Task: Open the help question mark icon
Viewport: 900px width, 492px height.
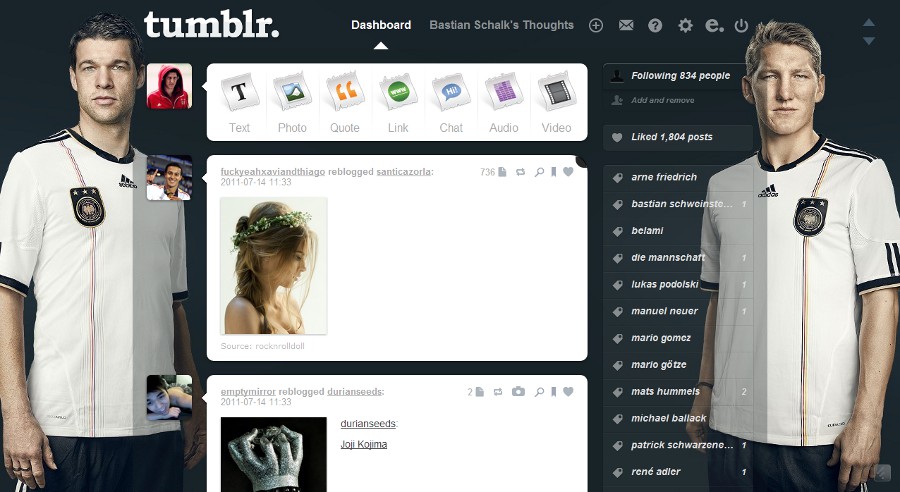Action: tap(655, 25)
